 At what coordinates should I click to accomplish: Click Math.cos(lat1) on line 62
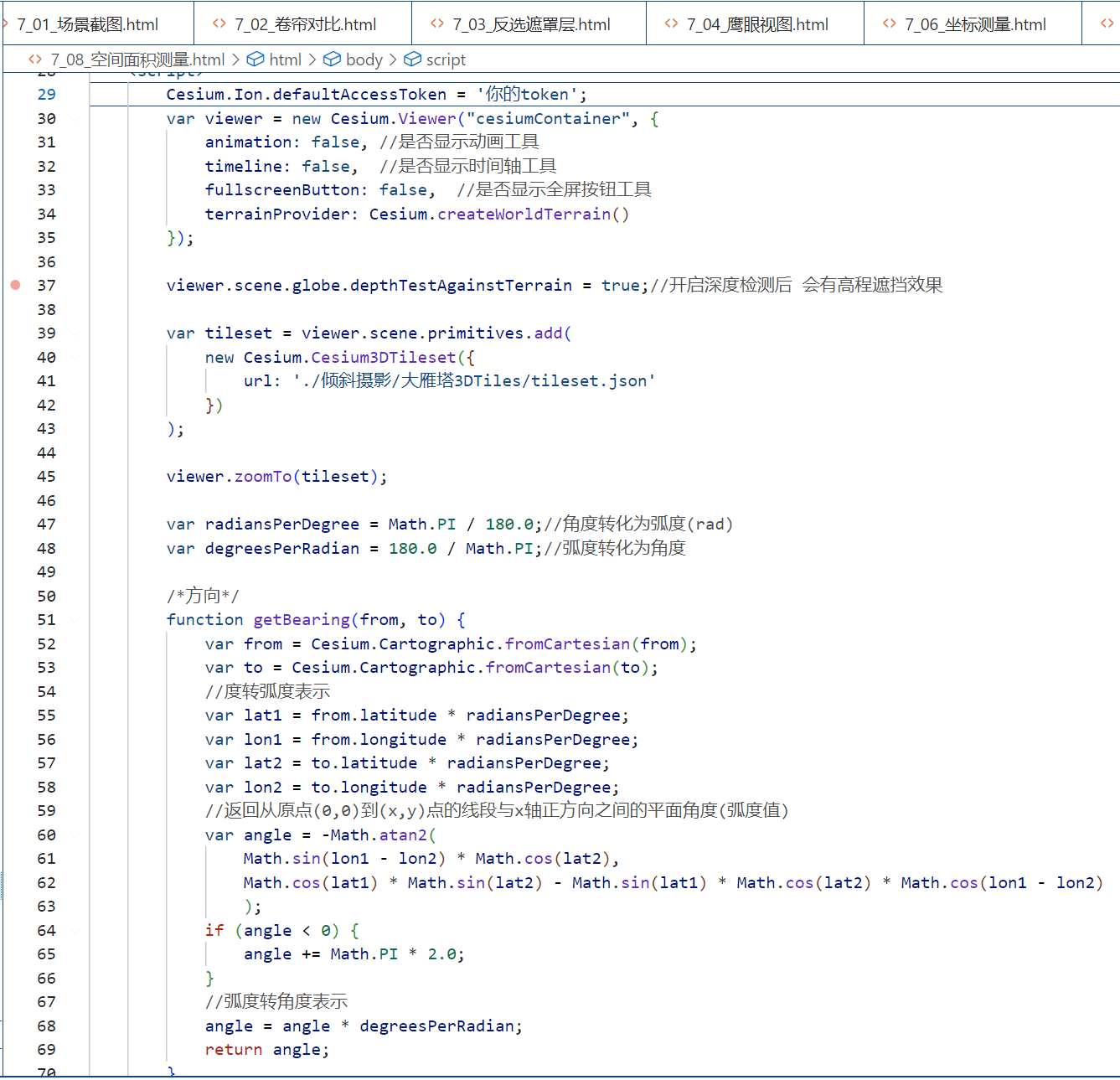(311, 883)
